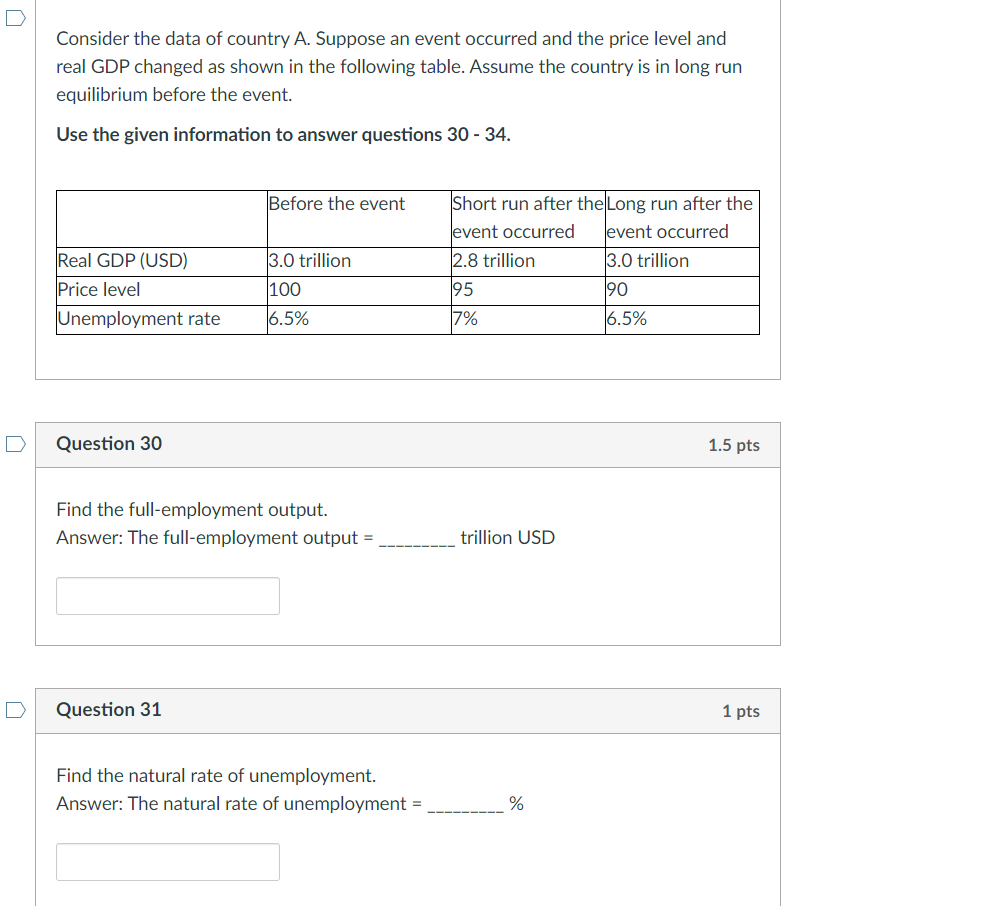This screenshot has height=906, width=993.
Task: Click inside Question 30 answer box
Action: 167,595
